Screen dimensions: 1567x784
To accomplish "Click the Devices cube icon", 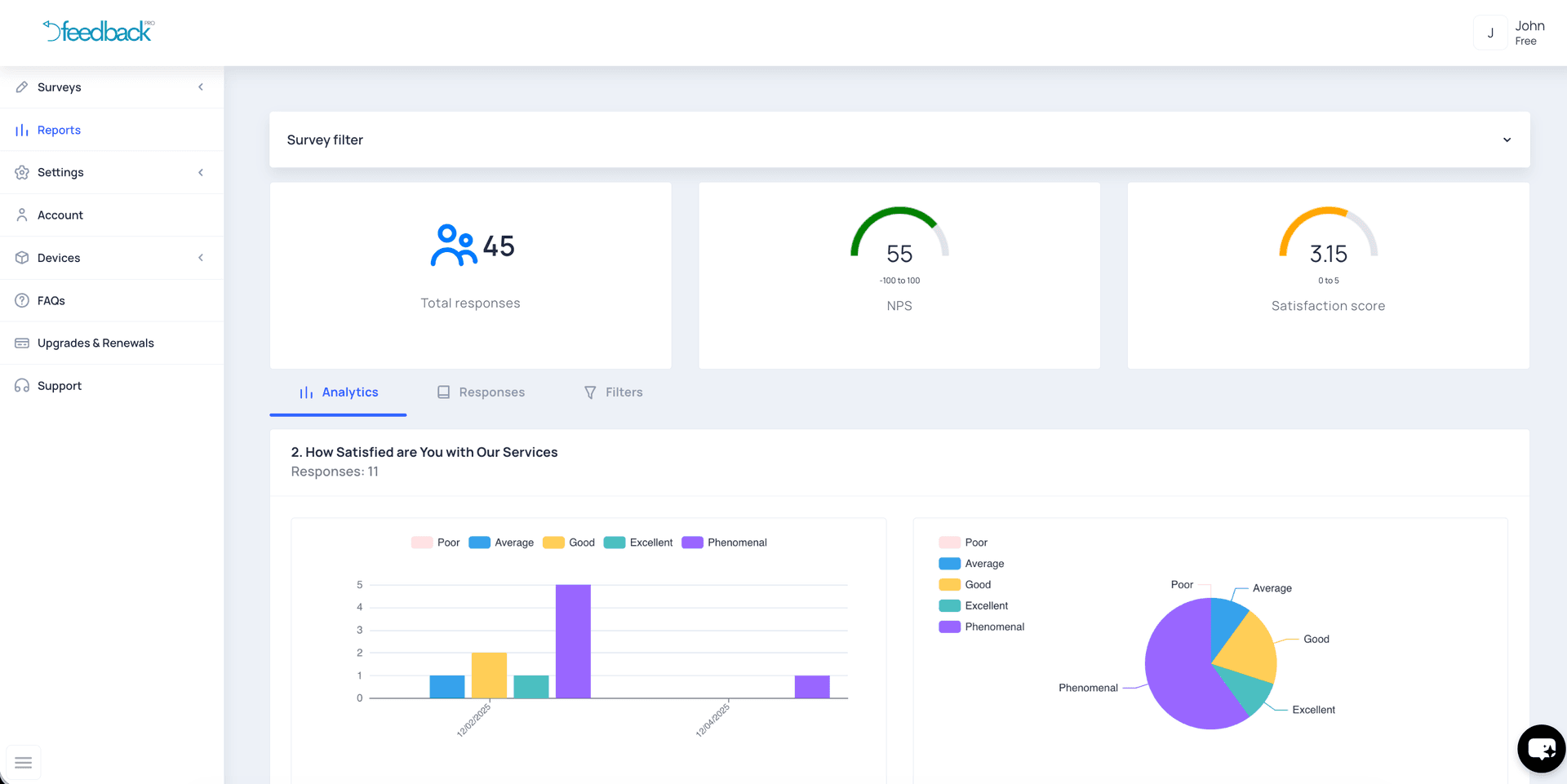I will (22, 258).
